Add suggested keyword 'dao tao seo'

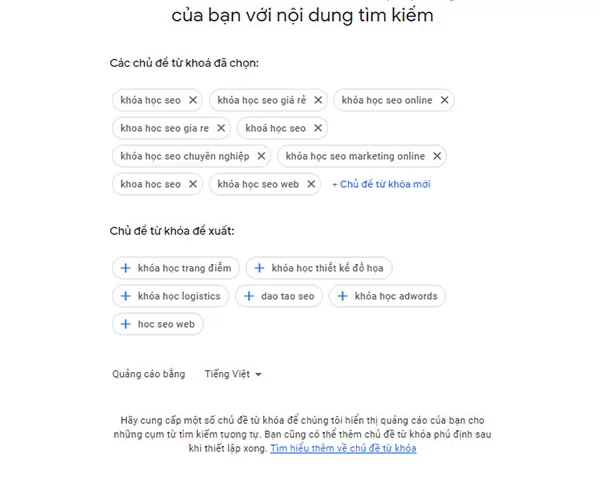coord(279,296)
